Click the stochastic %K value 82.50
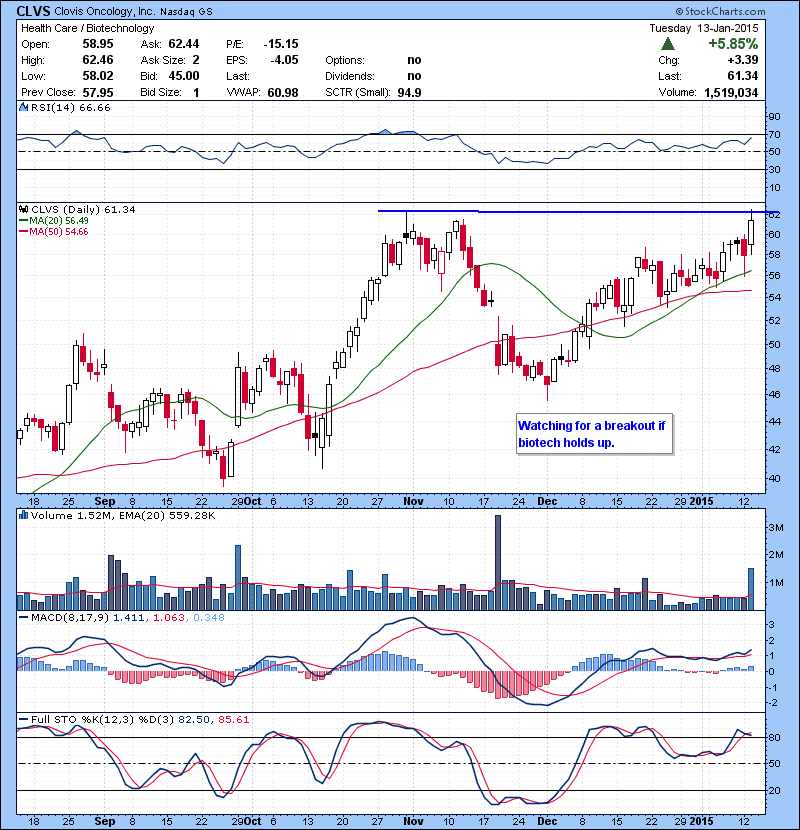The image size is (800, 830). 194,719
